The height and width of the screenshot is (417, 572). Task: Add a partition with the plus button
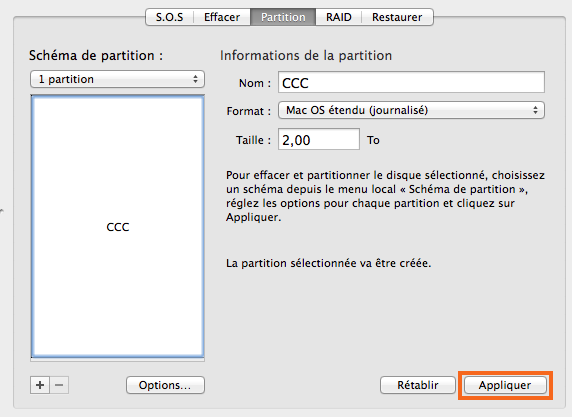[40, 385]
